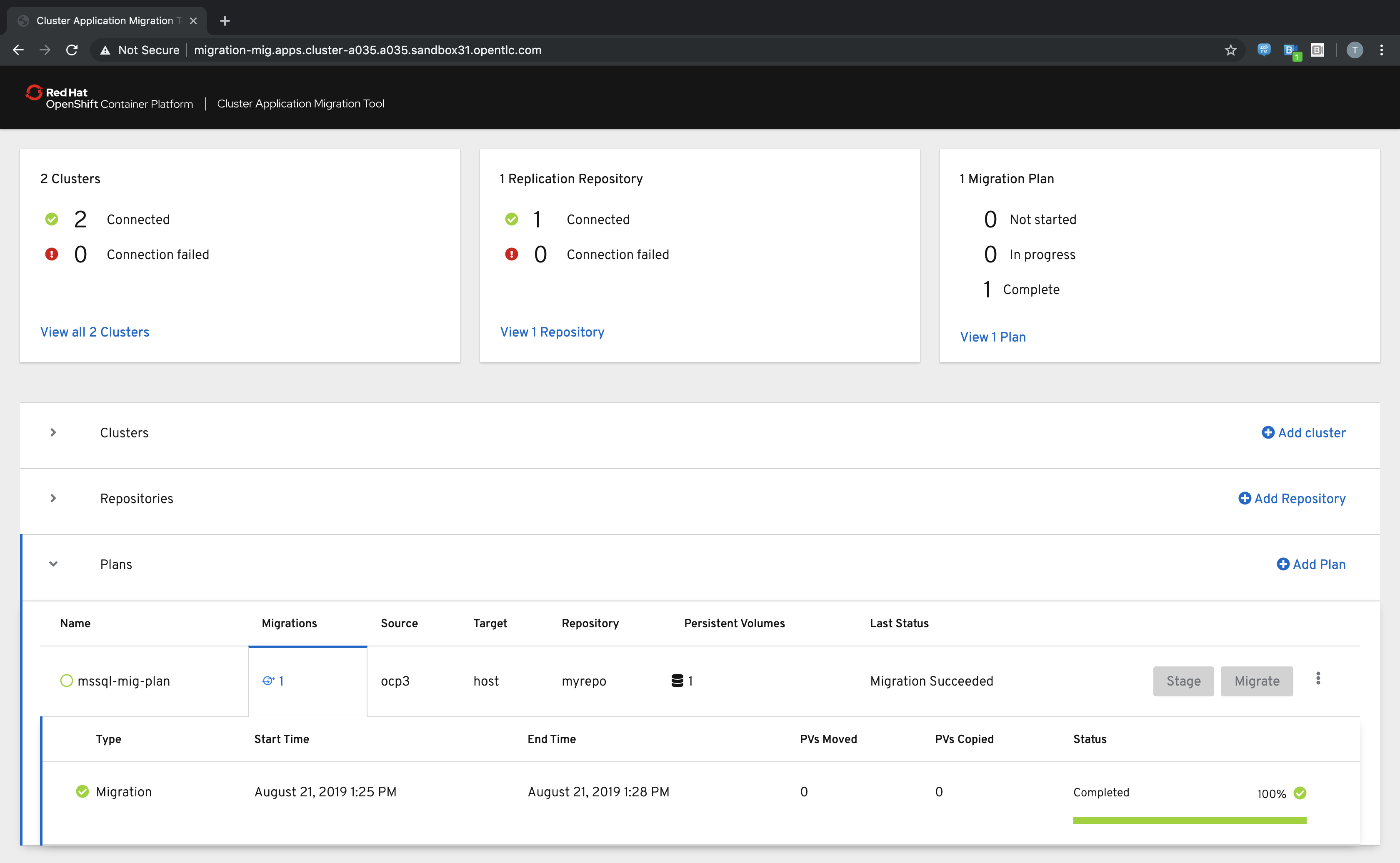Collapse the Plans section

pyautogui.click(x=53, y=564)
